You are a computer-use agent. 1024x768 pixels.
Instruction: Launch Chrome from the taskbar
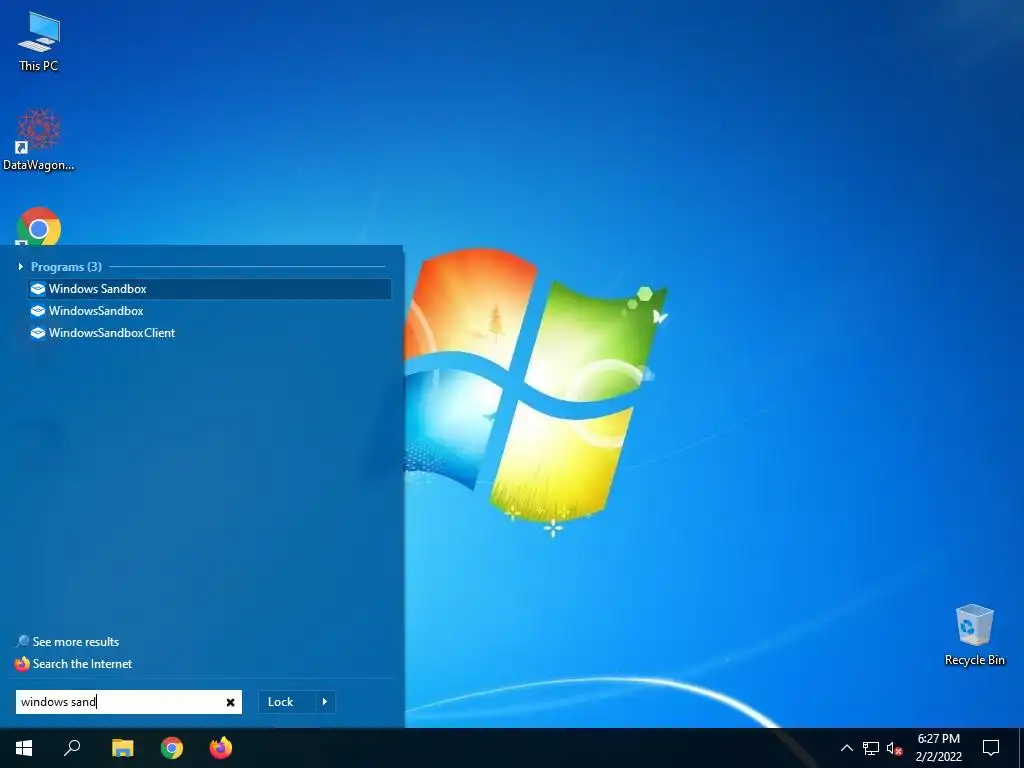tap(172, 748)
